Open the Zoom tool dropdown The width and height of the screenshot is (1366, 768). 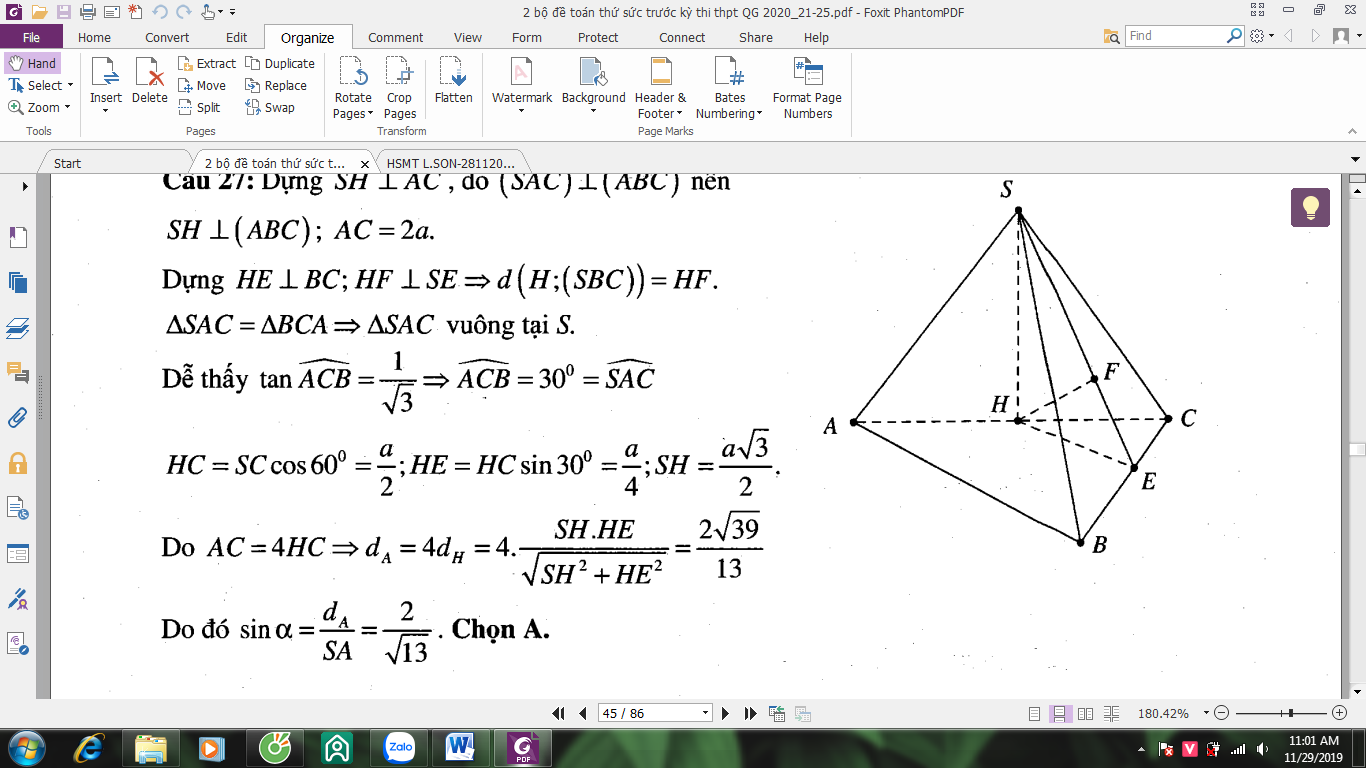click(x=67, y=107)
